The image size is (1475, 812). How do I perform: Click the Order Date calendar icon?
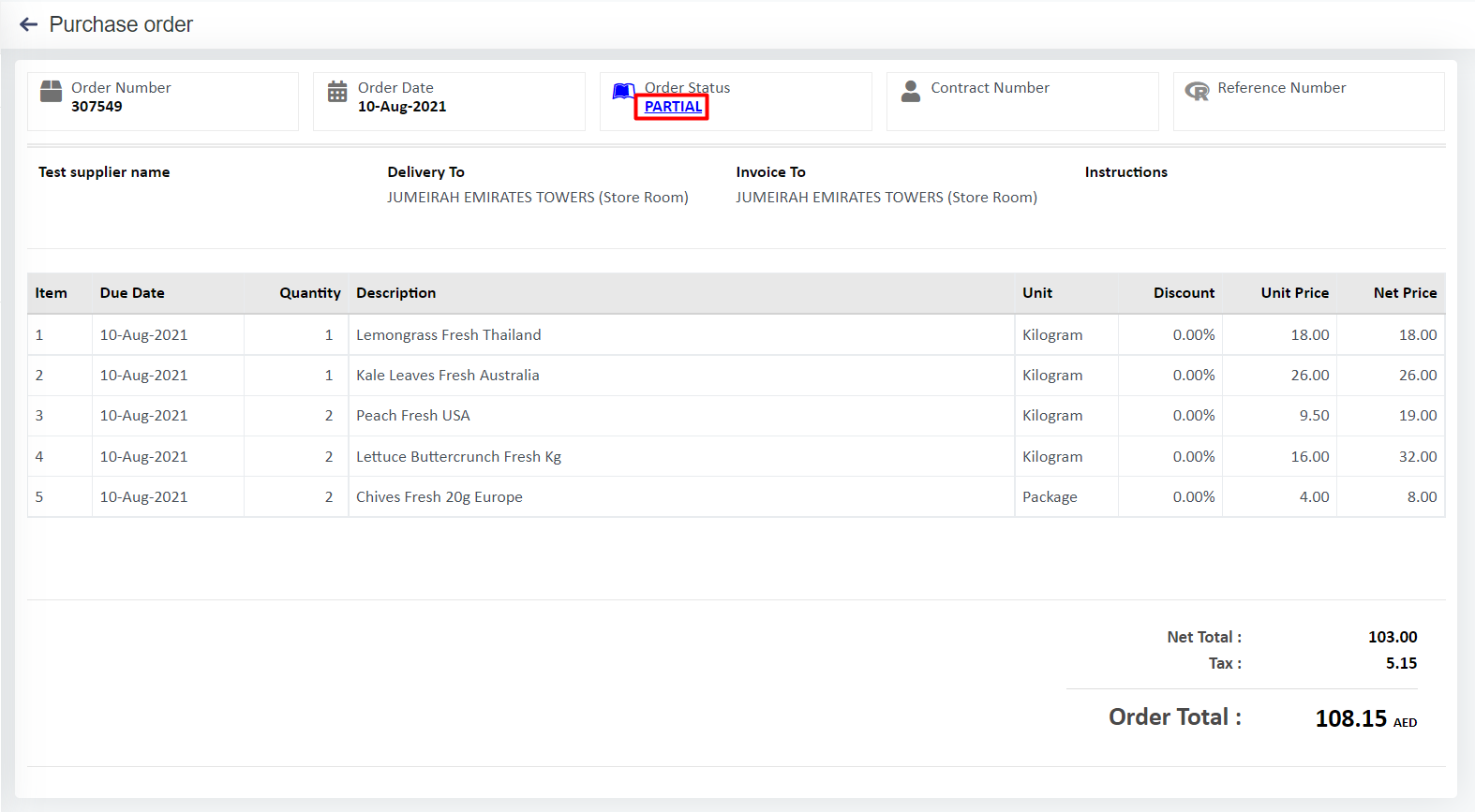point(337,91)
